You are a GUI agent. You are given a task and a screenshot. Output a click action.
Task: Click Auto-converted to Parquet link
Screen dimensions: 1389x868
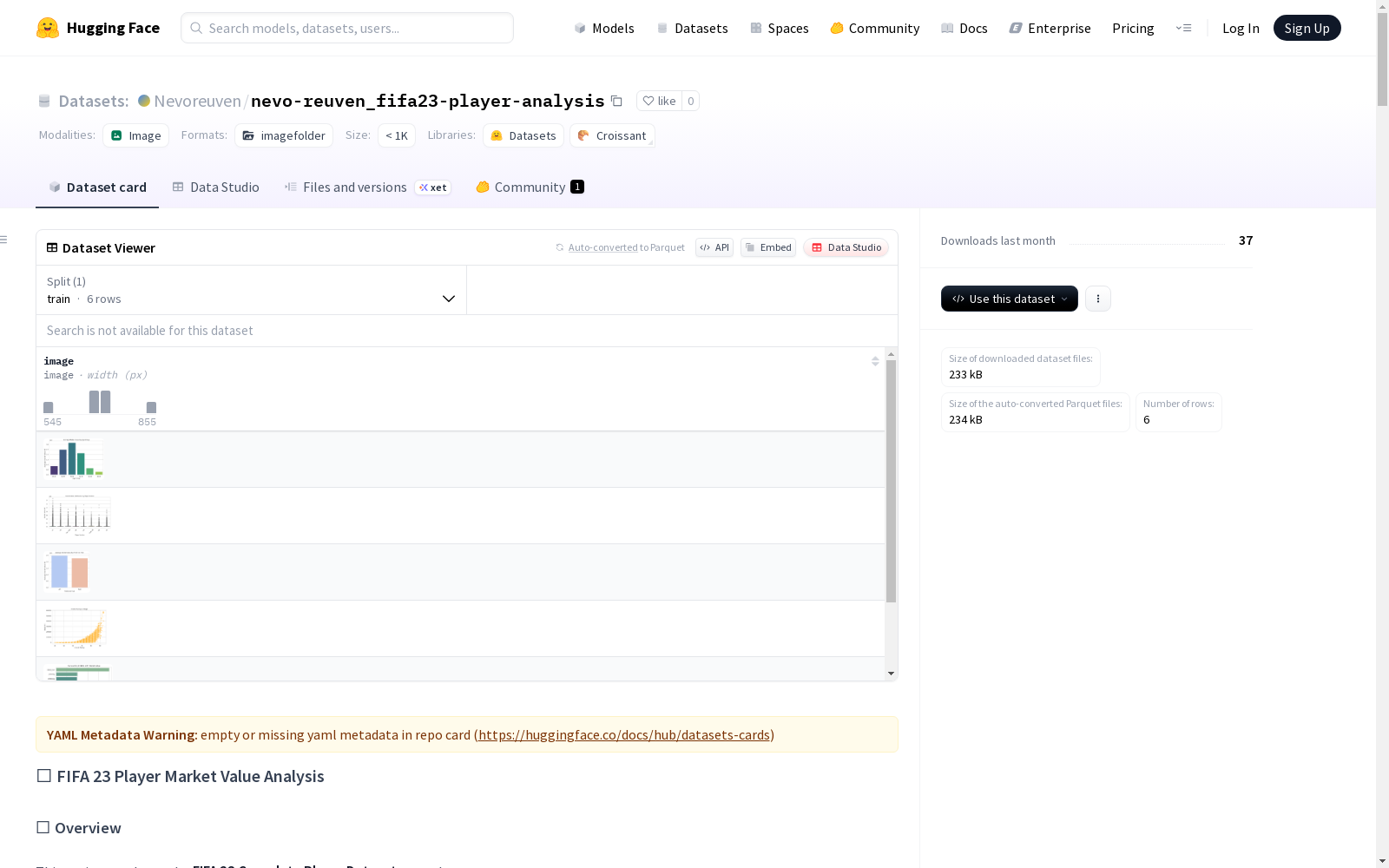602,247
